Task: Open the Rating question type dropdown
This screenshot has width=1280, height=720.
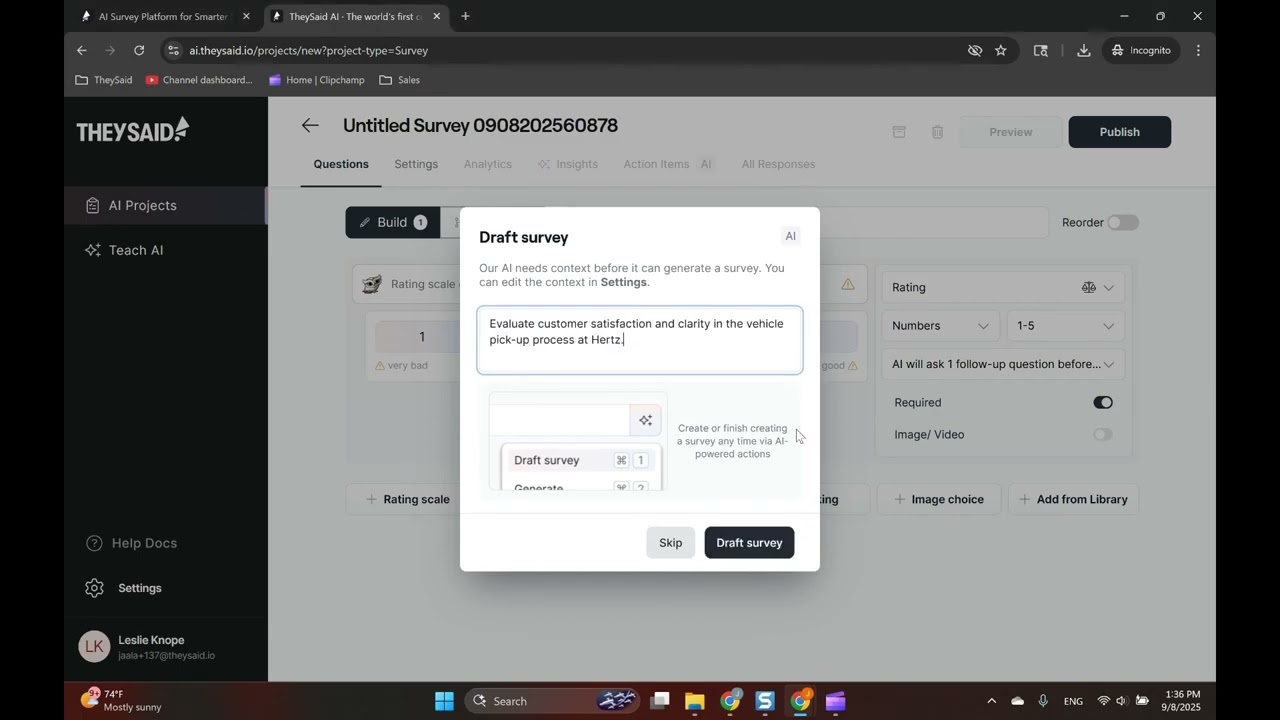Action: click(x=1003, y=287)
